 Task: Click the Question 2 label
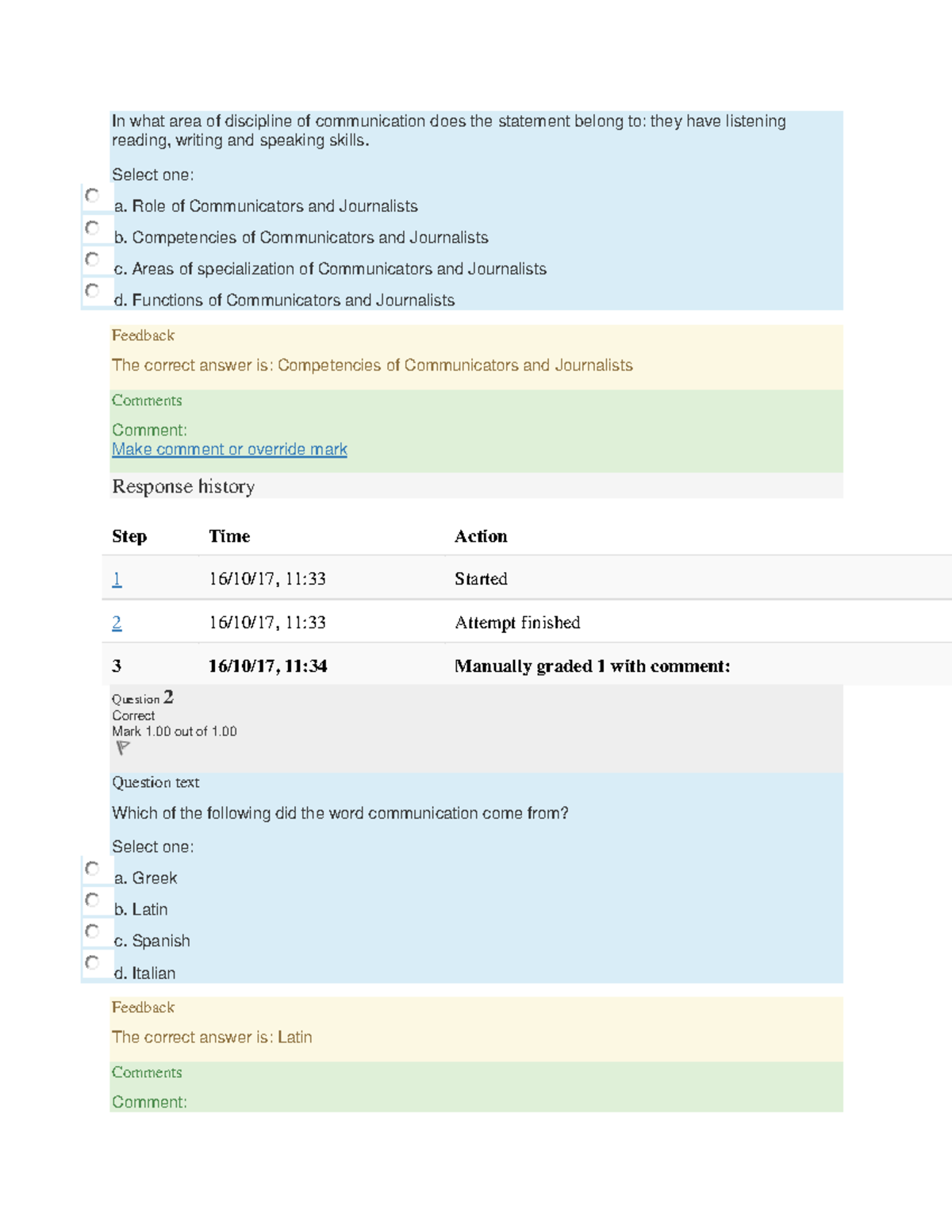pyautogui.click(x=143, y=697)
